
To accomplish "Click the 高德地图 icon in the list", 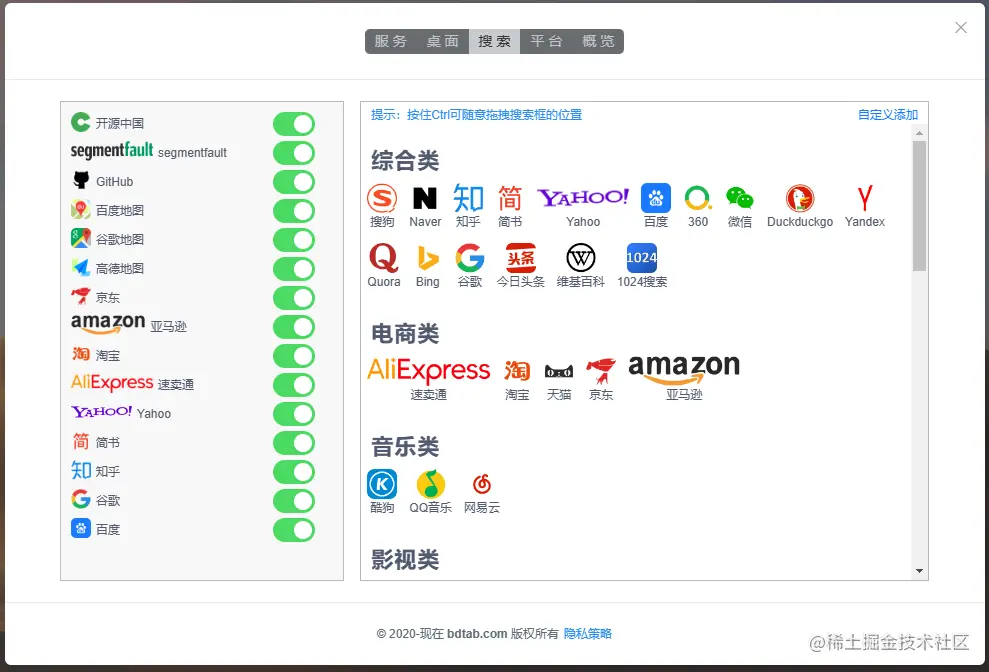I will (81, 268).
